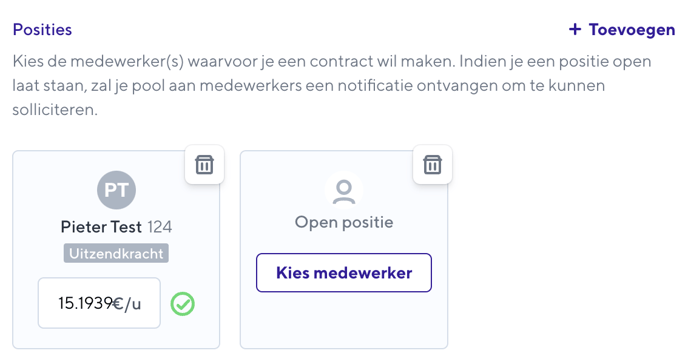Click the €/u unit suffix in the wage box

[x=127, y=303]
